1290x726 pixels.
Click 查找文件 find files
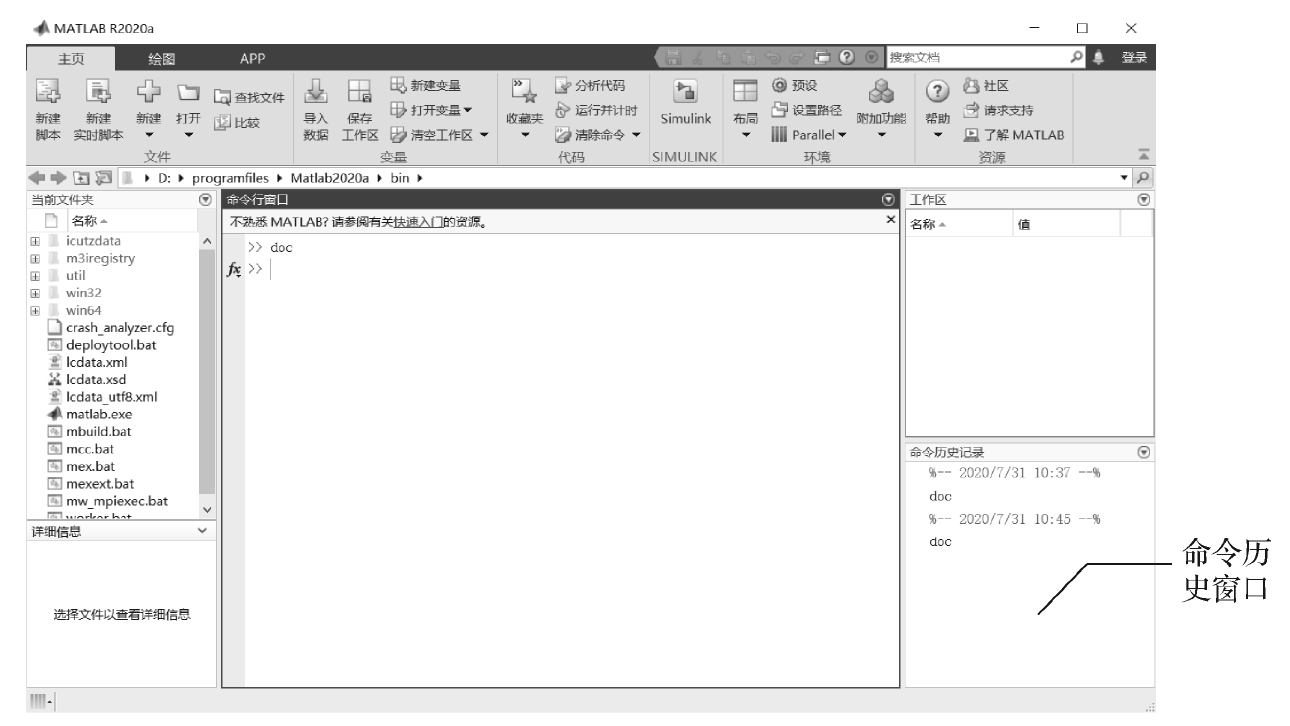point(250,97)
